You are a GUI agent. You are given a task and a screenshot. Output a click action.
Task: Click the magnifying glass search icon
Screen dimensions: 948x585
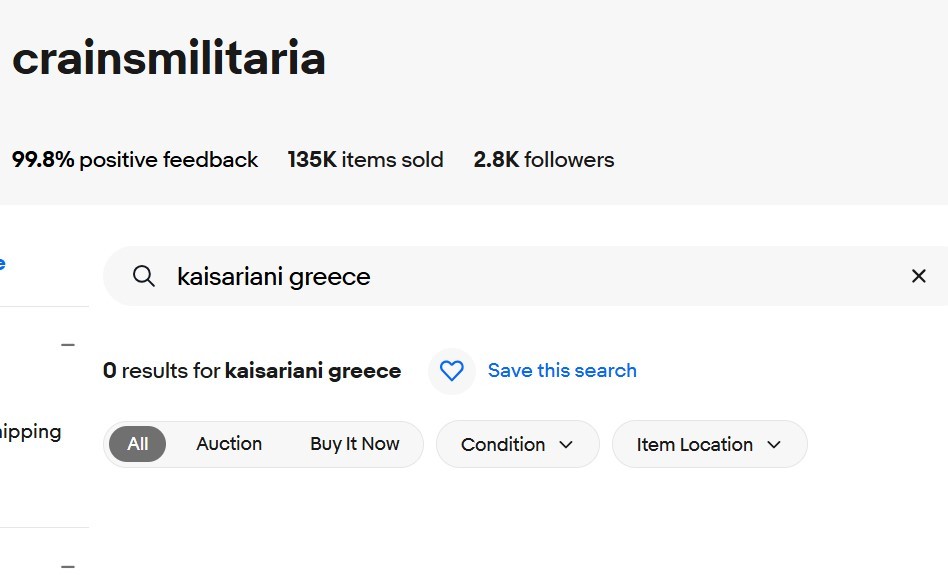[144, 277]
